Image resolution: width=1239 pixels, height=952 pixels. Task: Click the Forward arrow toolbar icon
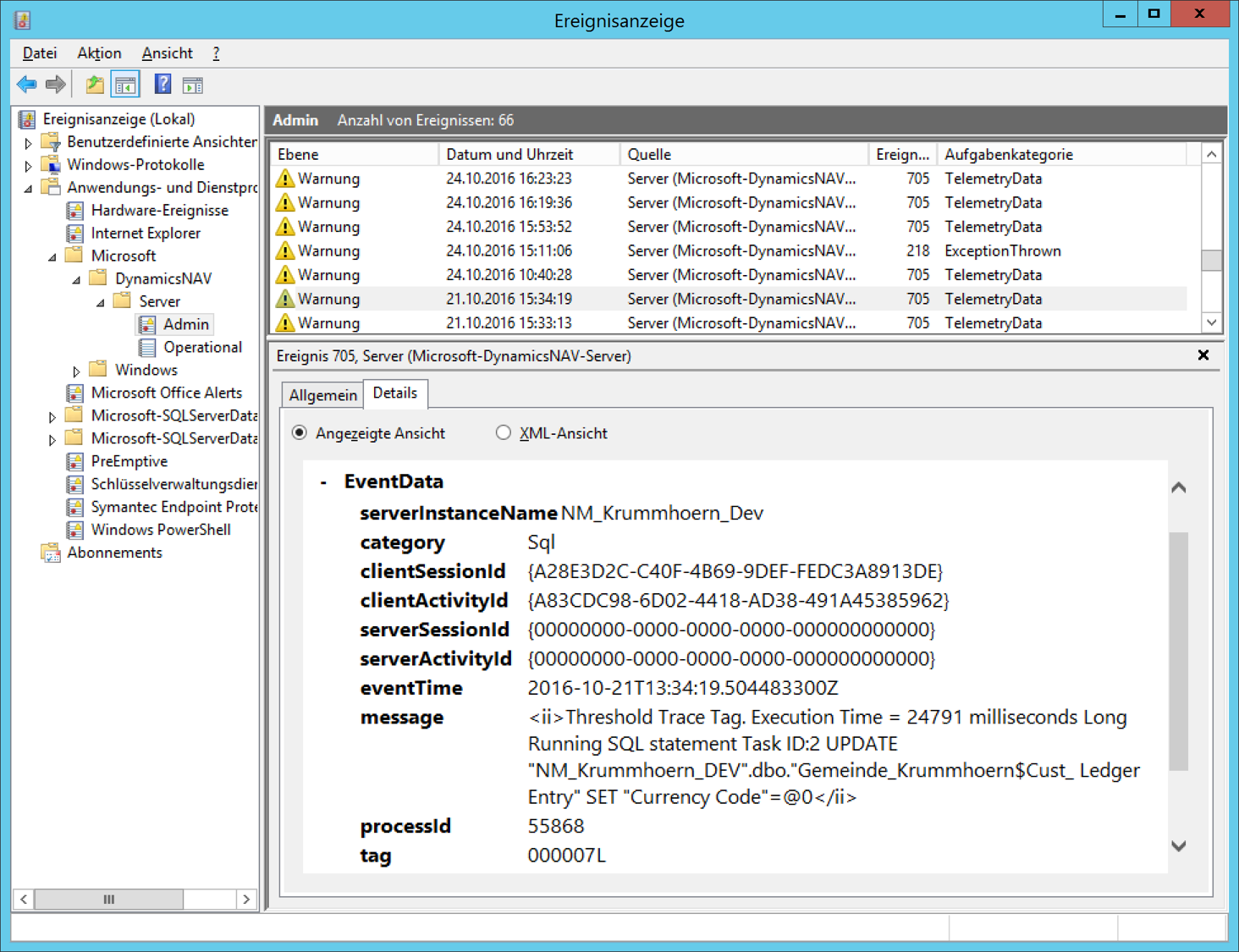56,85
